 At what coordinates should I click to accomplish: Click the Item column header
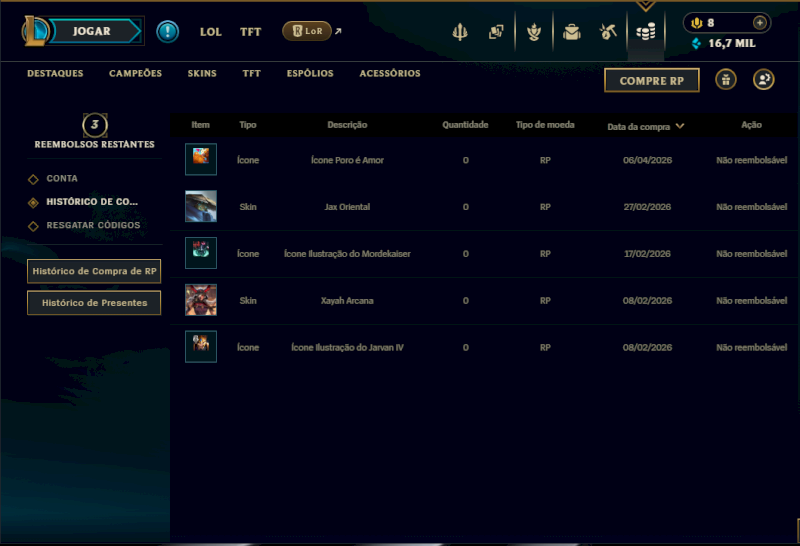tap(200, 125)
